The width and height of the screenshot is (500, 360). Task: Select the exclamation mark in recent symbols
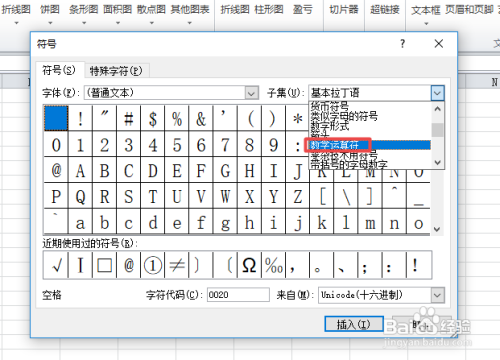coord(419,265)
